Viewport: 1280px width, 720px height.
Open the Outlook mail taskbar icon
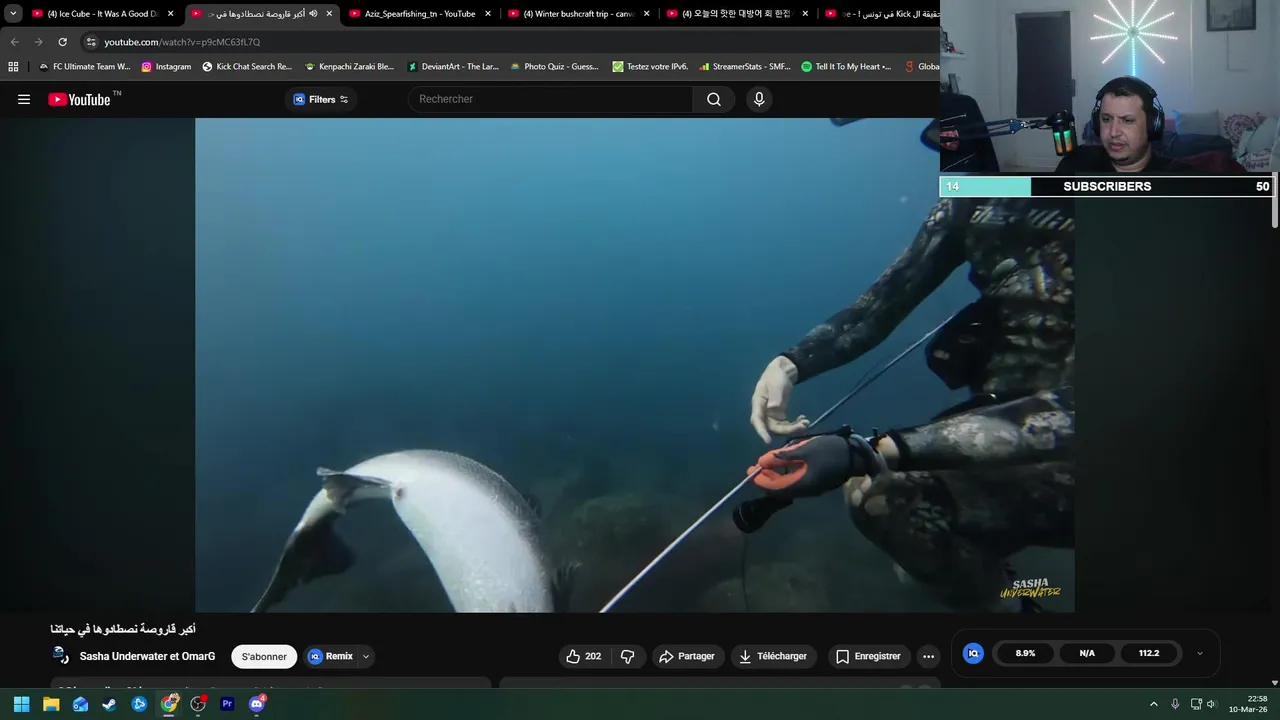click(x=80, y=704)
